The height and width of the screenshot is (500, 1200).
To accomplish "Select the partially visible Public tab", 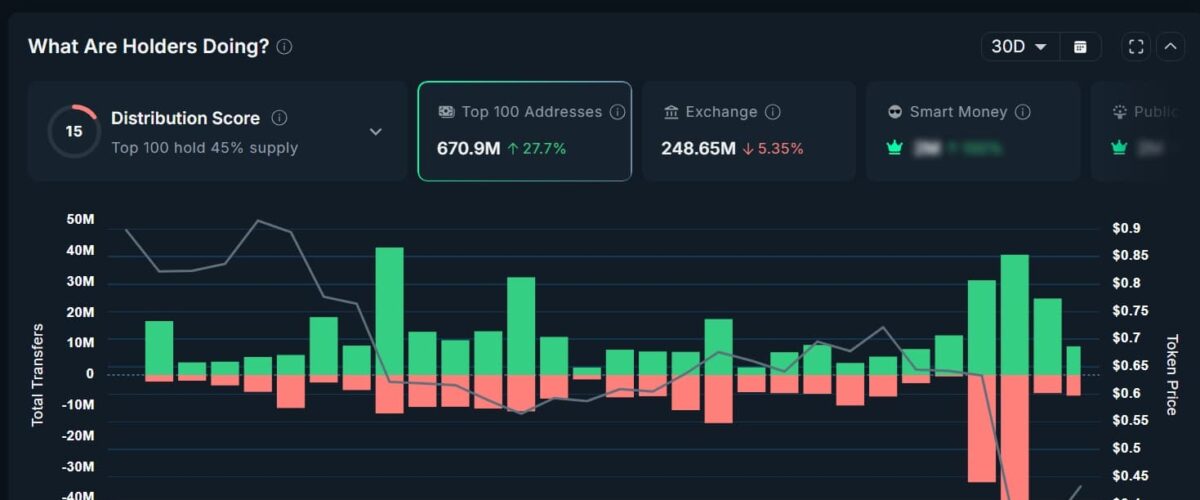I will click(x=1145, y=131).
